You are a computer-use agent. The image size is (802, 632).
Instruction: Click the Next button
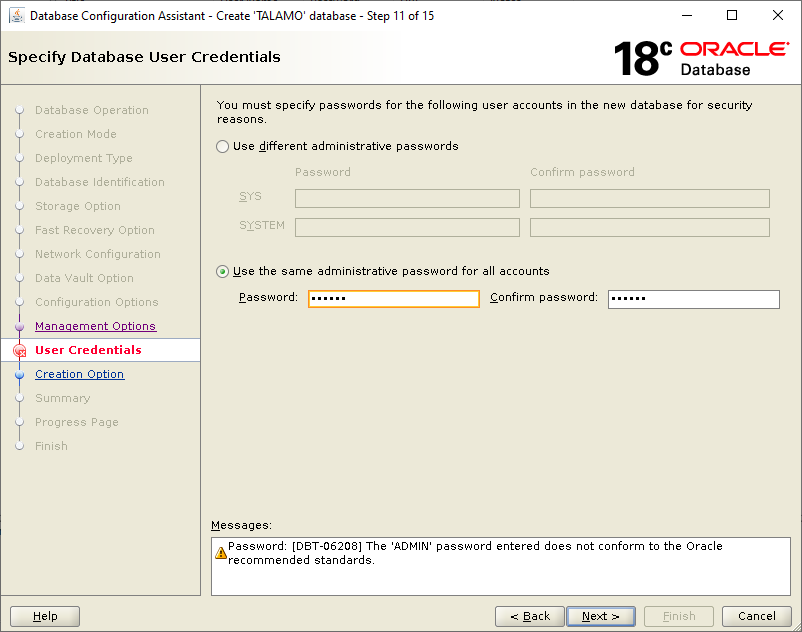601,616
